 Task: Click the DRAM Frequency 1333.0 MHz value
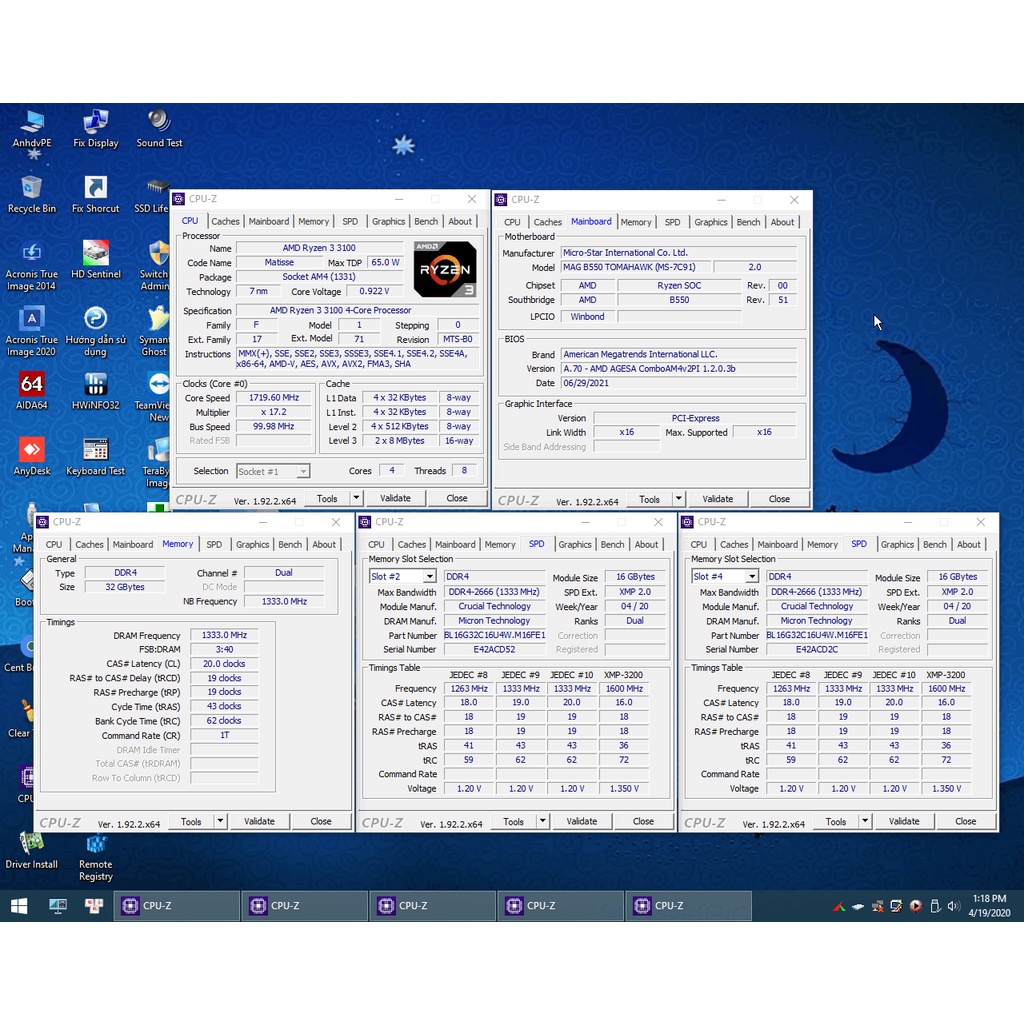(225, 635)
